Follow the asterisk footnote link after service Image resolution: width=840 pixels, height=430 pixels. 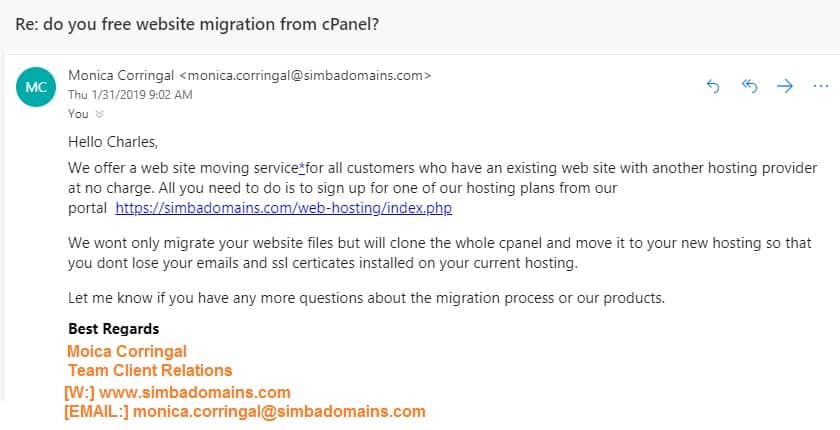(302, 168)
